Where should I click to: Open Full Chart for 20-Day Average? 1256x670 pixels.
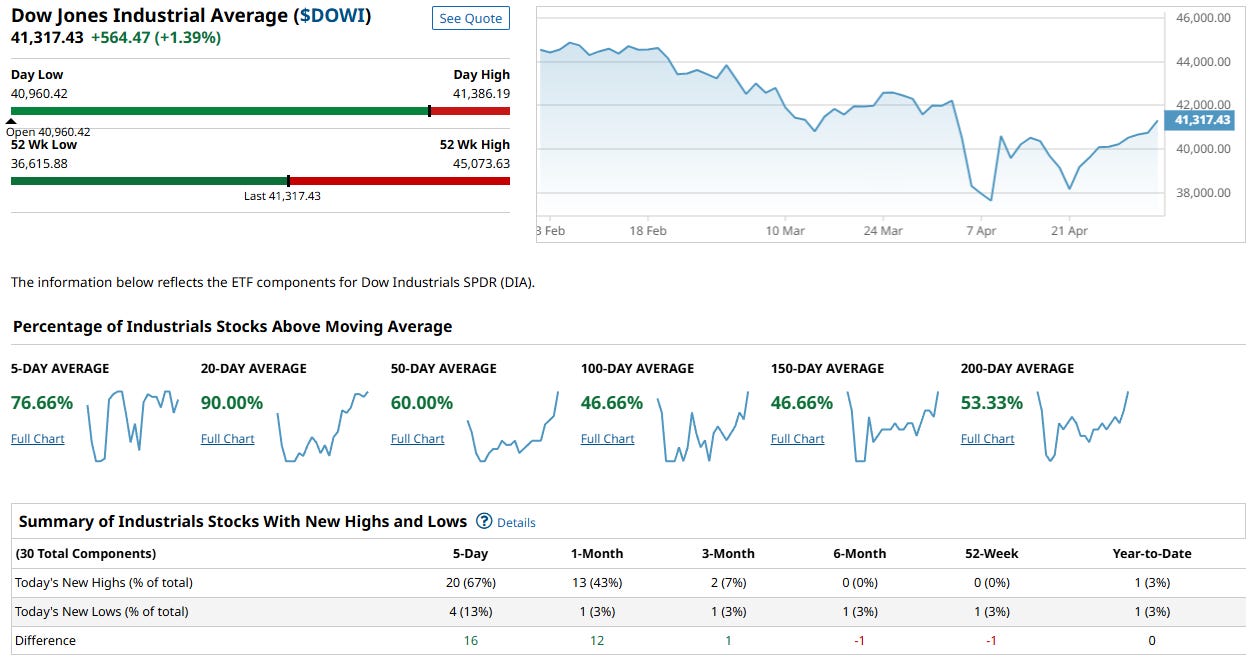coord(228,439)
